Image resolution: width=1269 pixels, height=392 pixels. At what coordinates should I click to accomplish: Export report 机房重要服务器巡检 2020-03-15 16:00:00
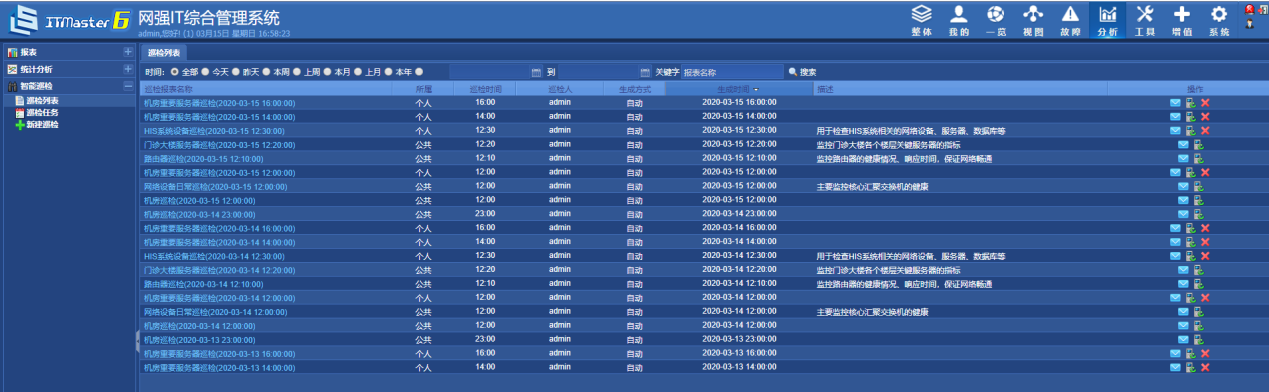click(1191, 103)
